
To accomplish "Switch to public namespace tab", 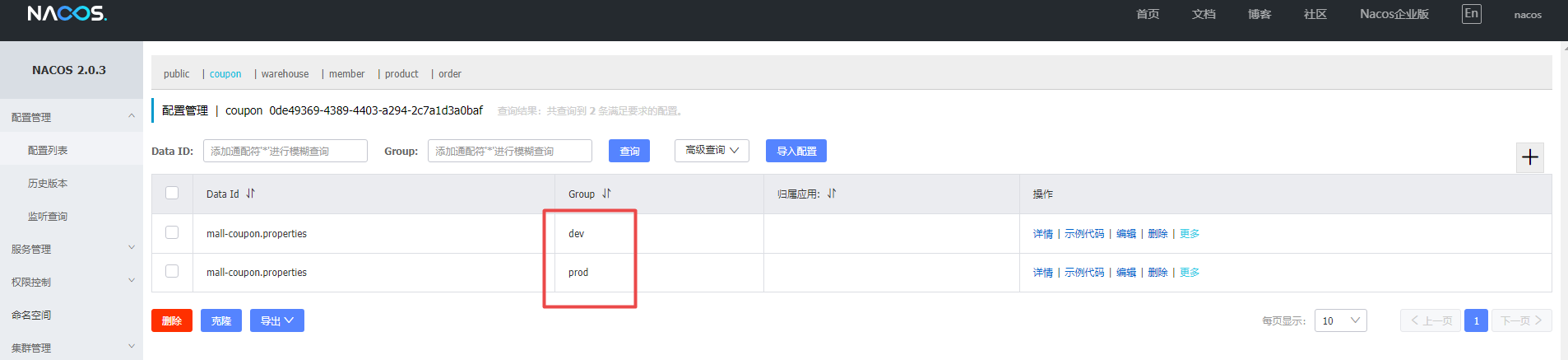I will coord(176,74).
